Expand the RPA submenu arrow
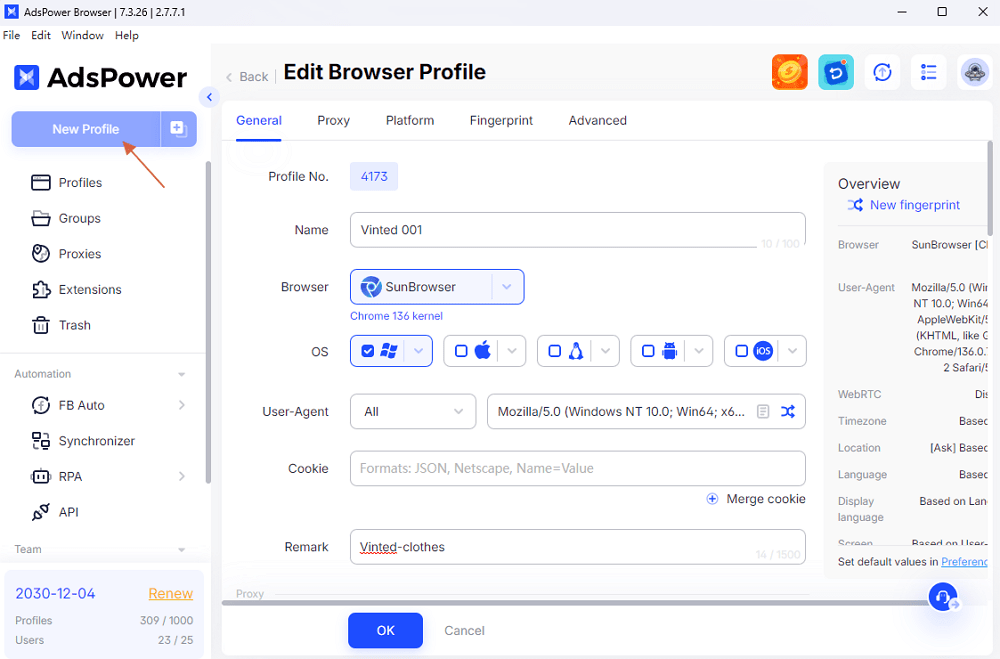Screen dimensions: 1000x659 point(182,477)
